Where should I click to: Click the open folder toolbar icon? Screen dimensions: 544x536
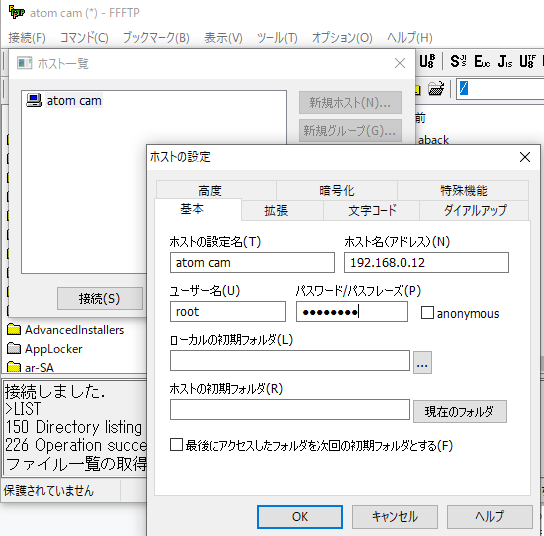coord(436,88)
